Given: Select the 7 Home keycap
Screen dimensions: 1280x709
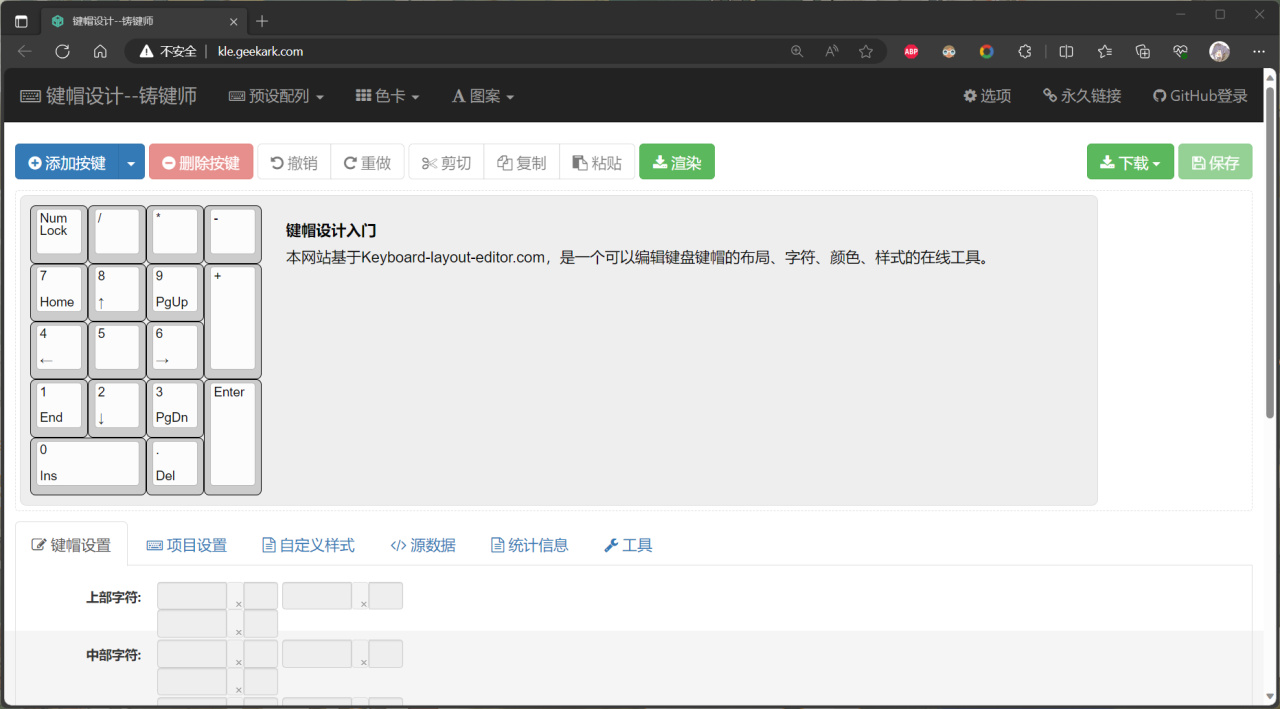Looking at the screenshot, I should pyautogui.click(x=59, y=292).
